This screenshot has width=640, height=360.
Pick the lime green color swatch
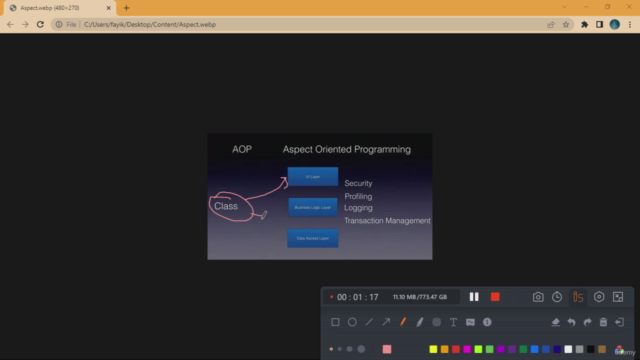tap(478, 349)
